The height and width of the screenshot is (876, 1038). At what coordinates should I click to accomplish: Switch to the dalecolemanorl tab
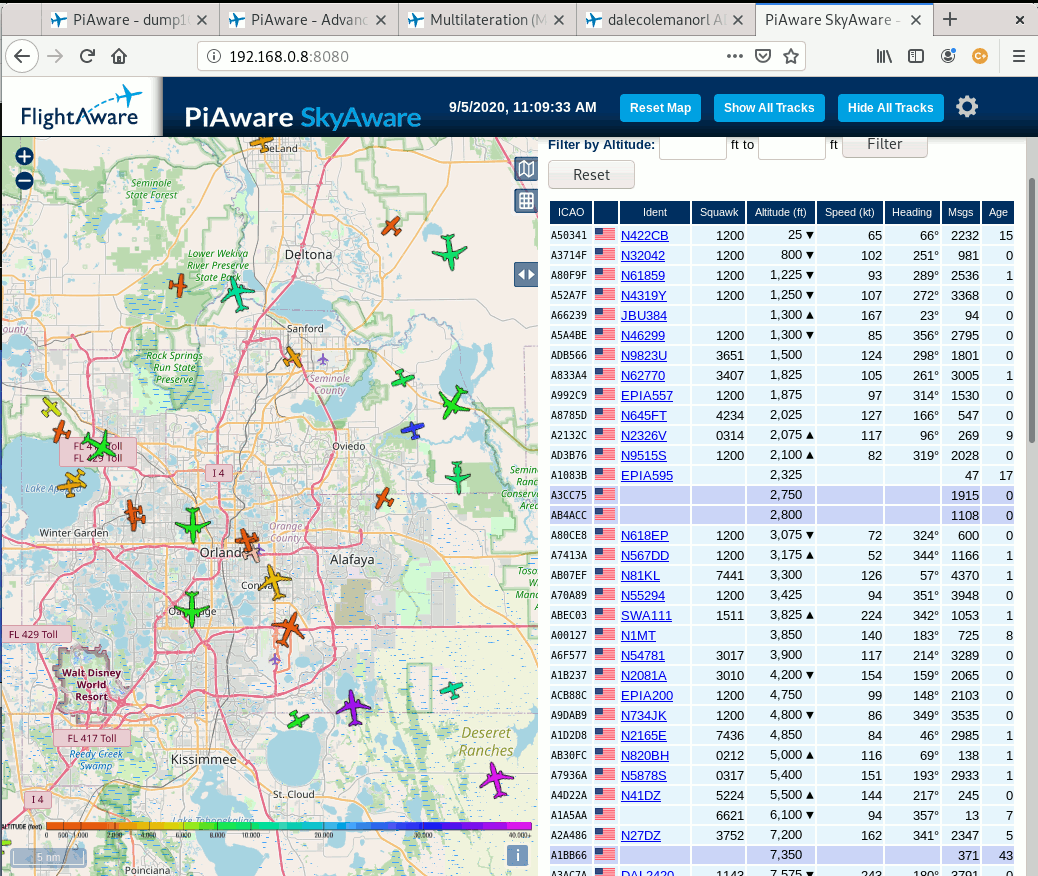(x=665, y=20)
